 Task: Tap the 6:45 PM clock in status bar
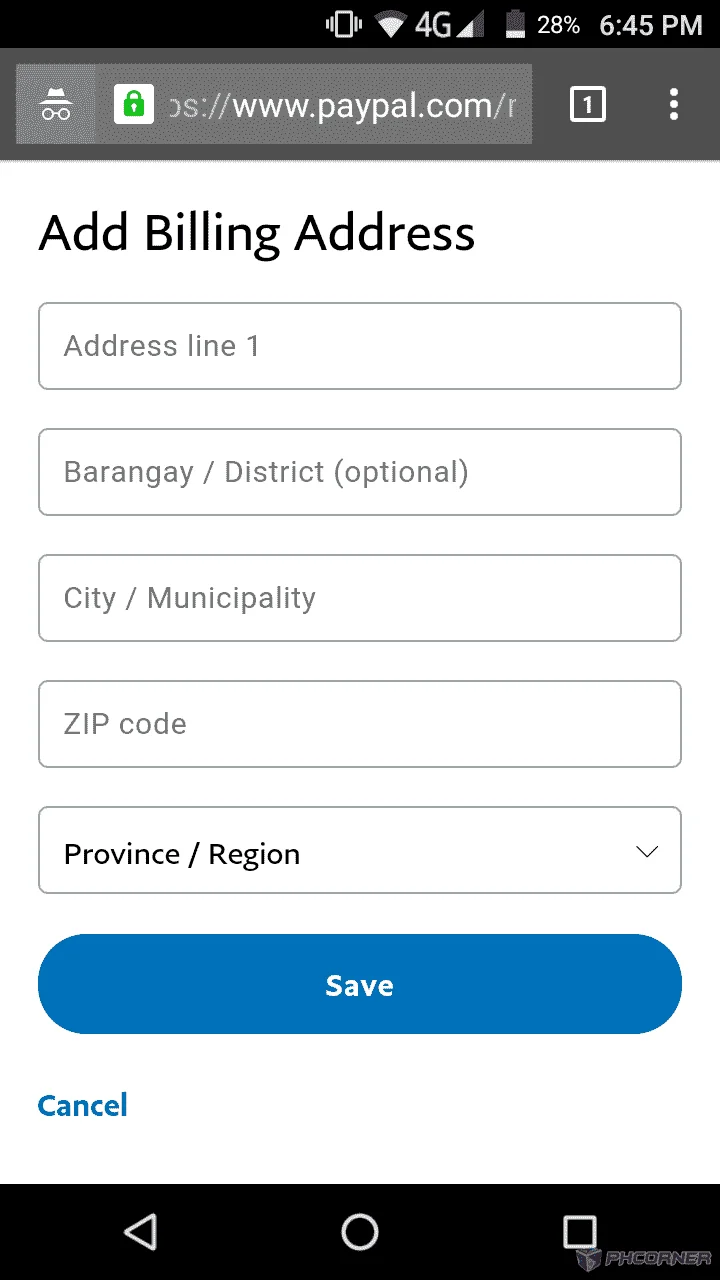pyautogui.click(x=651, y=25)
